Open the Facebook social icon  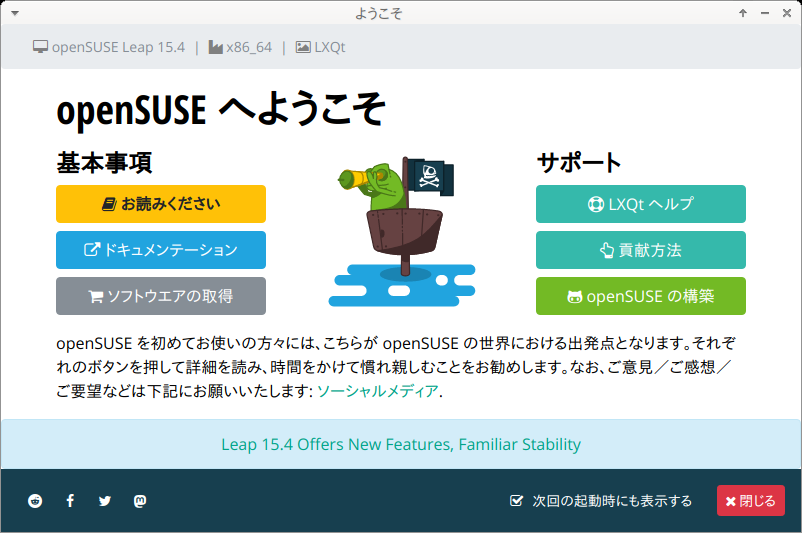[70, 501]
